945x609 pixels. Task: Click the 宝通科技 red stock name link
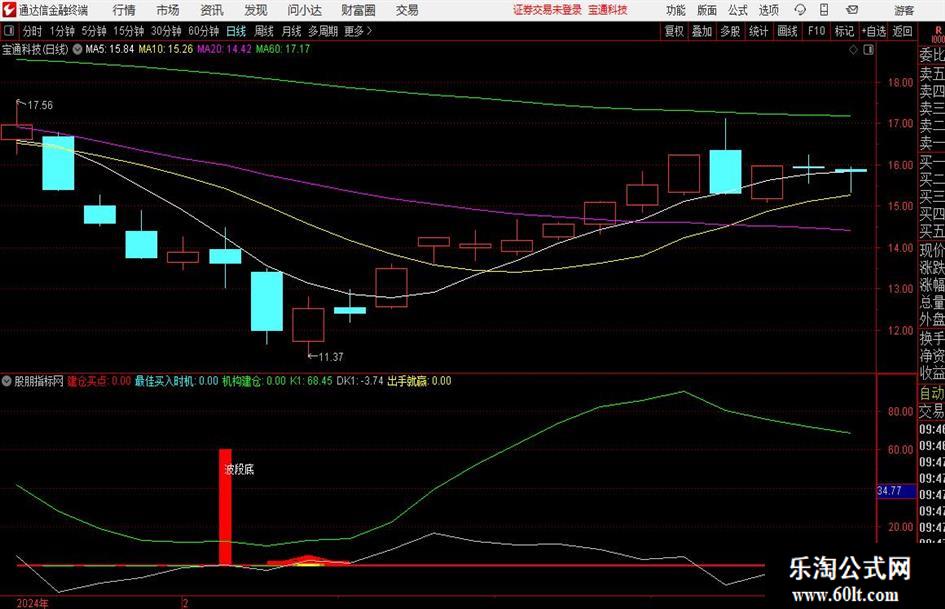tap(608, 10)
